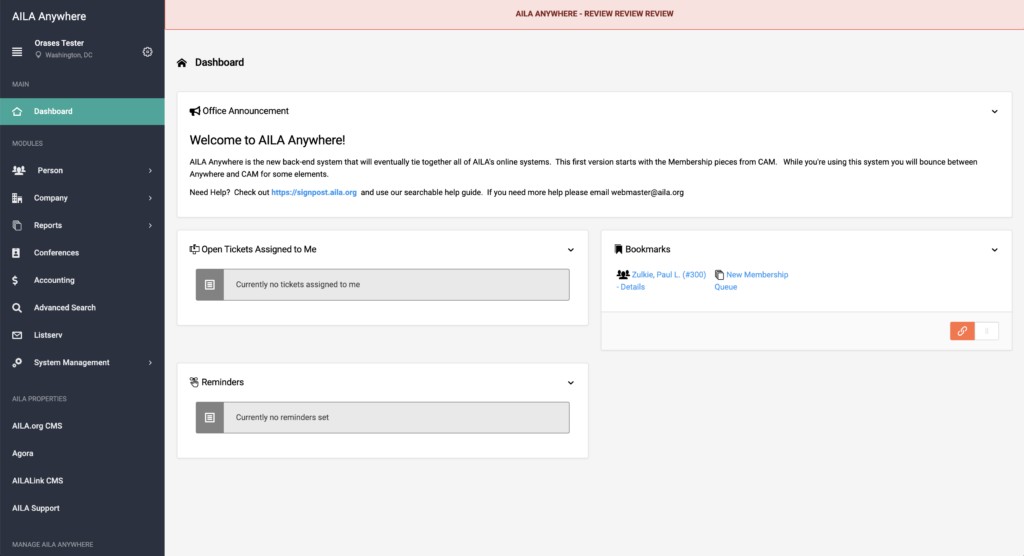Click the AILA Anywhere sidebar title

click(x=49, y=16)
